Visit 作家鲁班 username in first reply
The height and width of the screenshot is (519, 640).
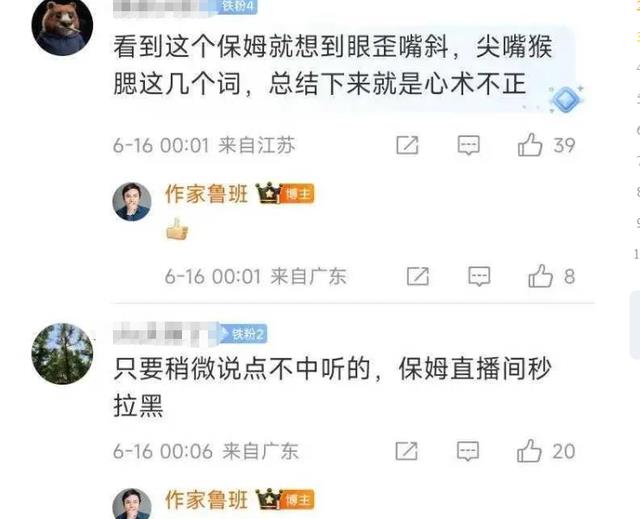pos(206,194)
